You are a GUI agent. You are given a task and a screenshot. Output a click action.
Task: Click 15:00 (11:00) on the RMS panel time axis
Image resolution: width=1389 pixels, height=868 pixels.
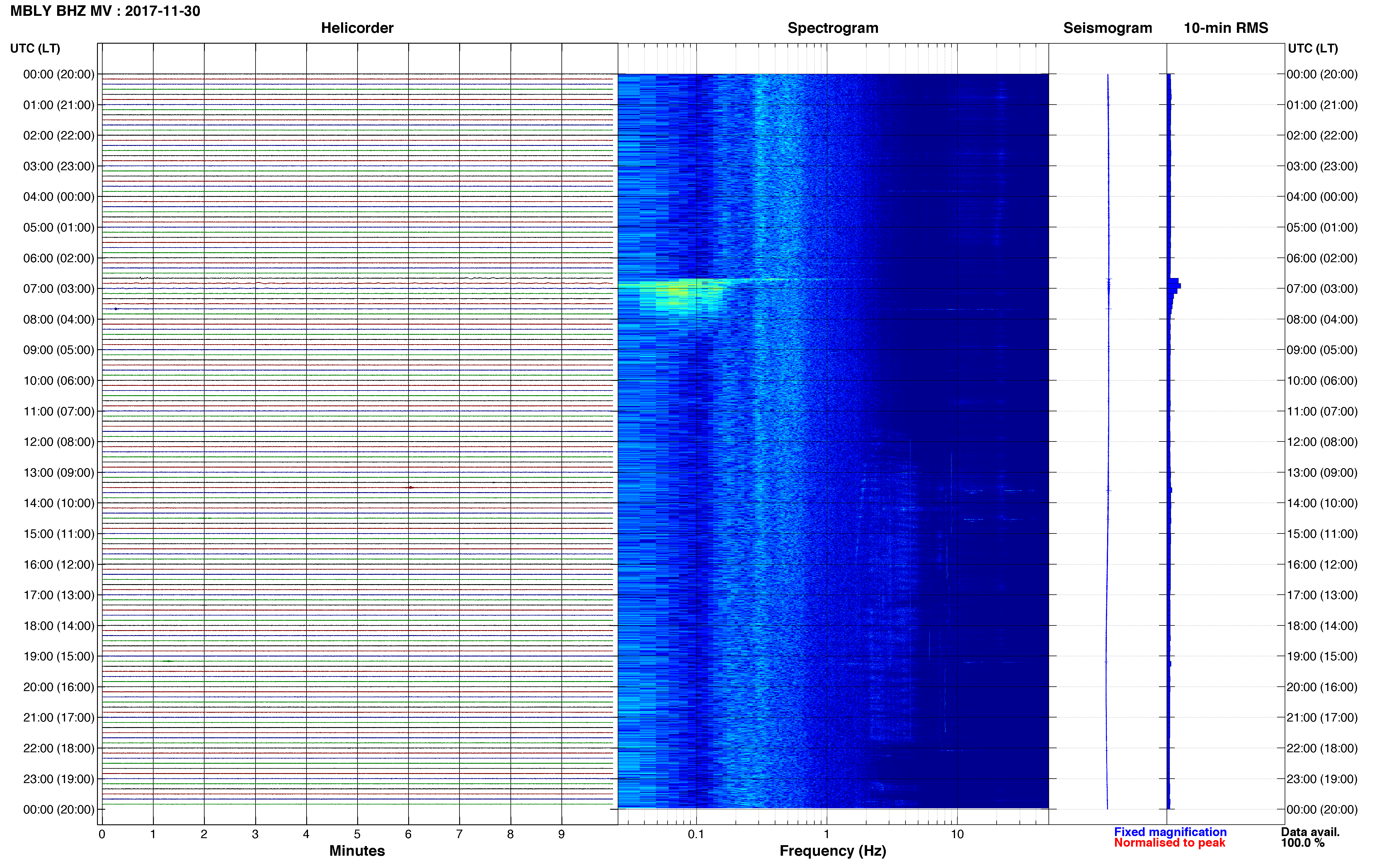[x=1322, y=534]
